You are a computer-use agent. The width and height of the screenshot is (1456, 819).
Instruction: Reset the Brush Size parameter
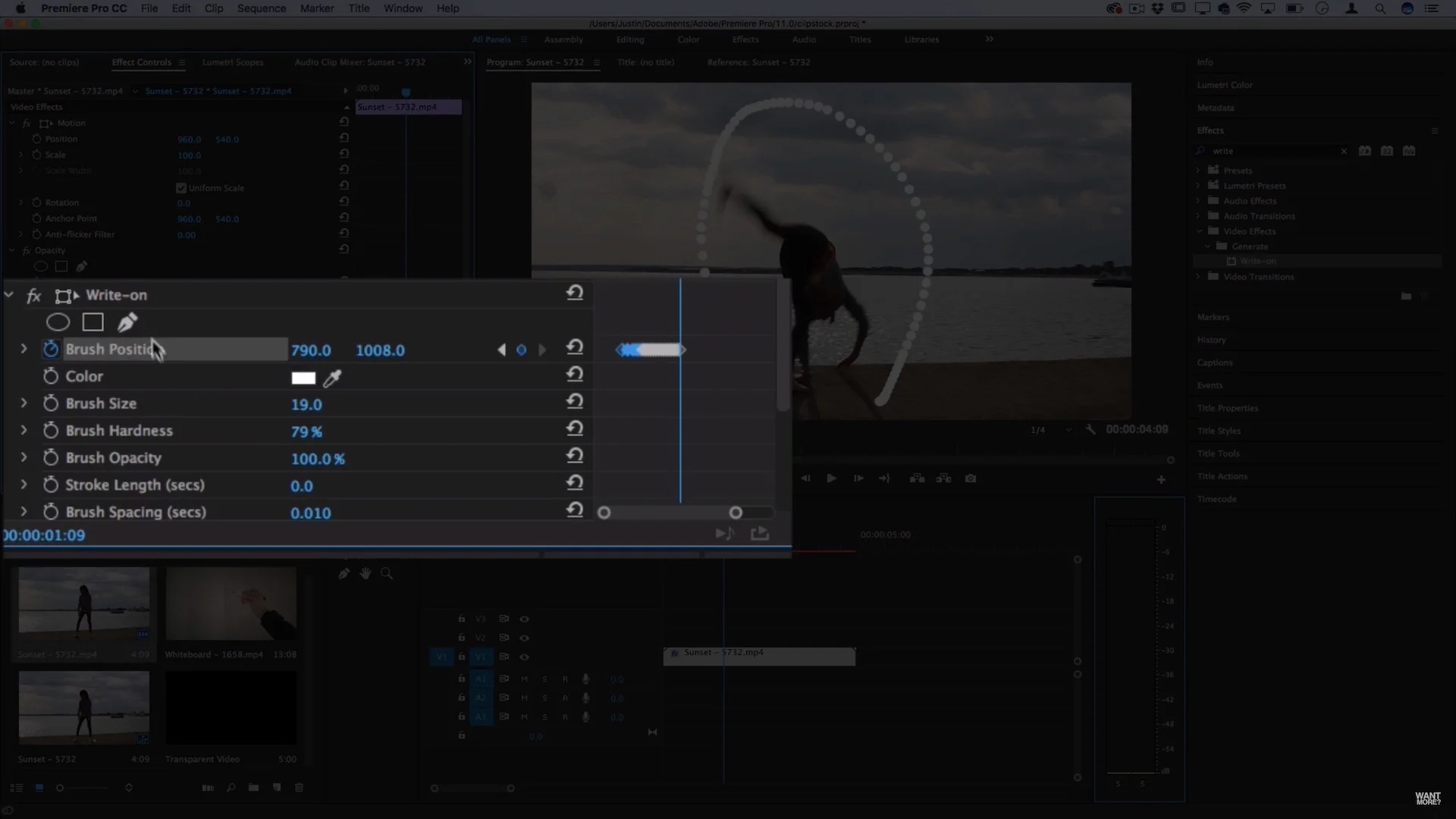point(574,402)
